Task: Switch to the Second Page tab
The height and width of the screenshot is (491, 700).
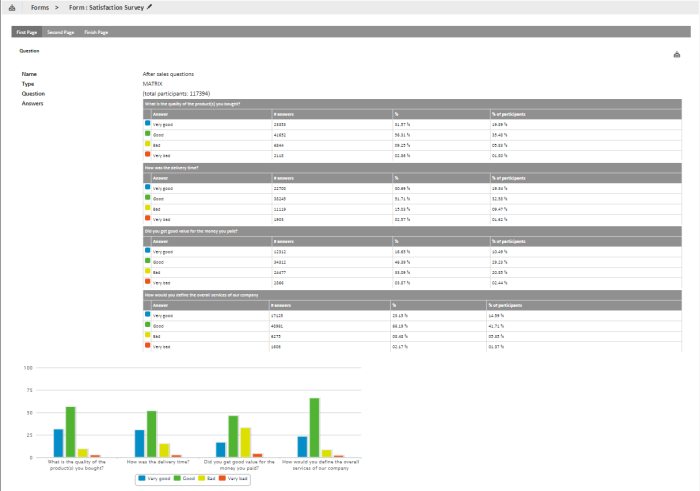Action: 61,32
